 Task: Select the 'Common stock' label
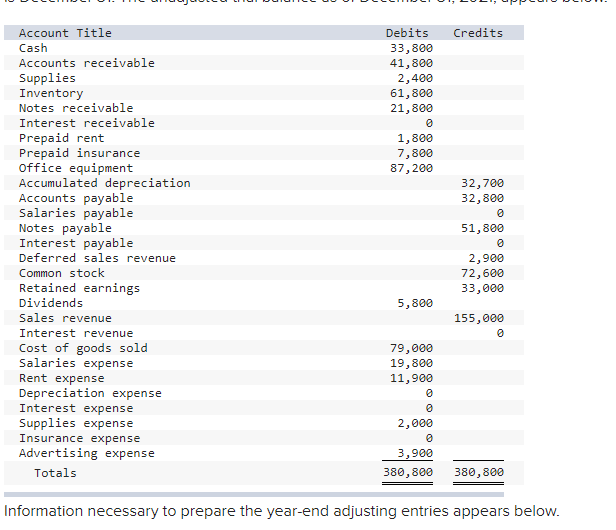coord(62,273)
